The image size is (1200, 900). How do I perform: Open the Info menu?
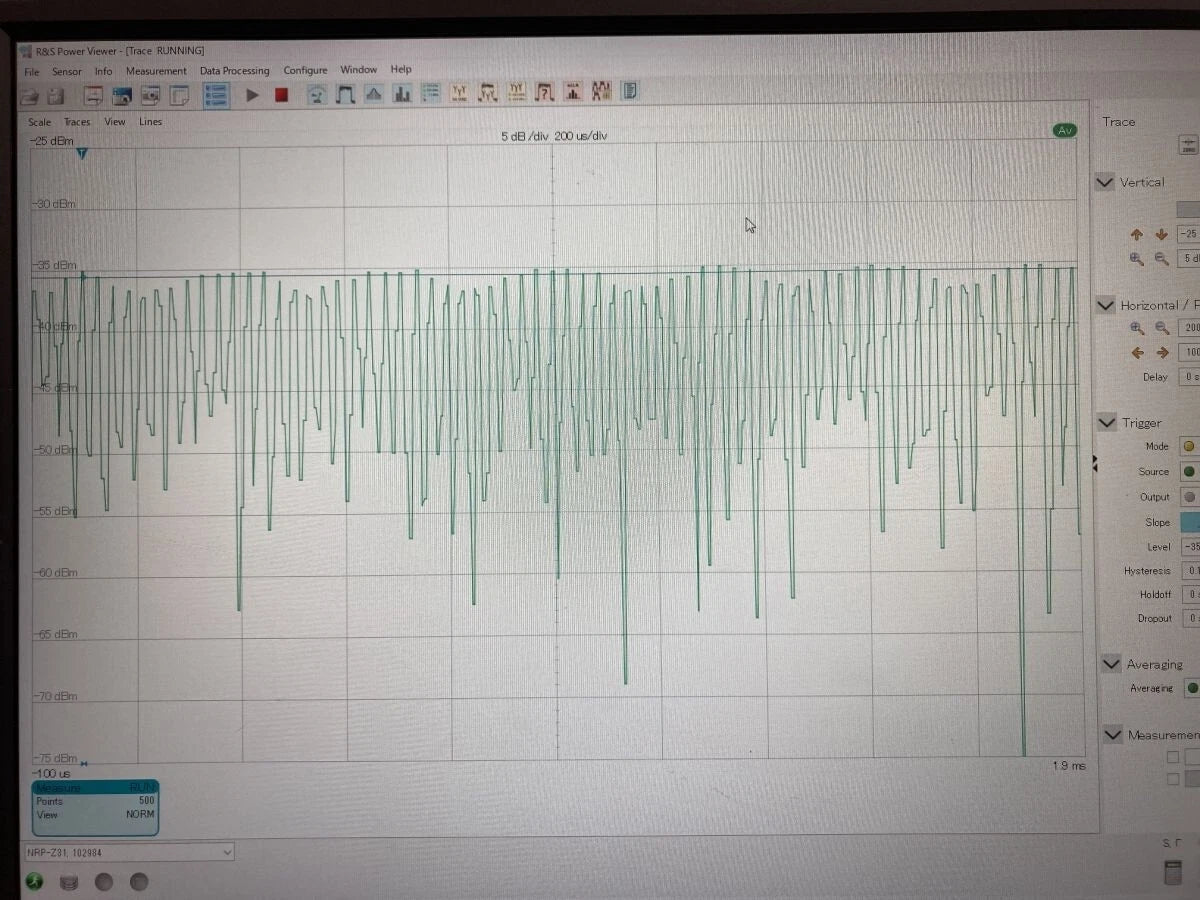click(x=103, y=72)
